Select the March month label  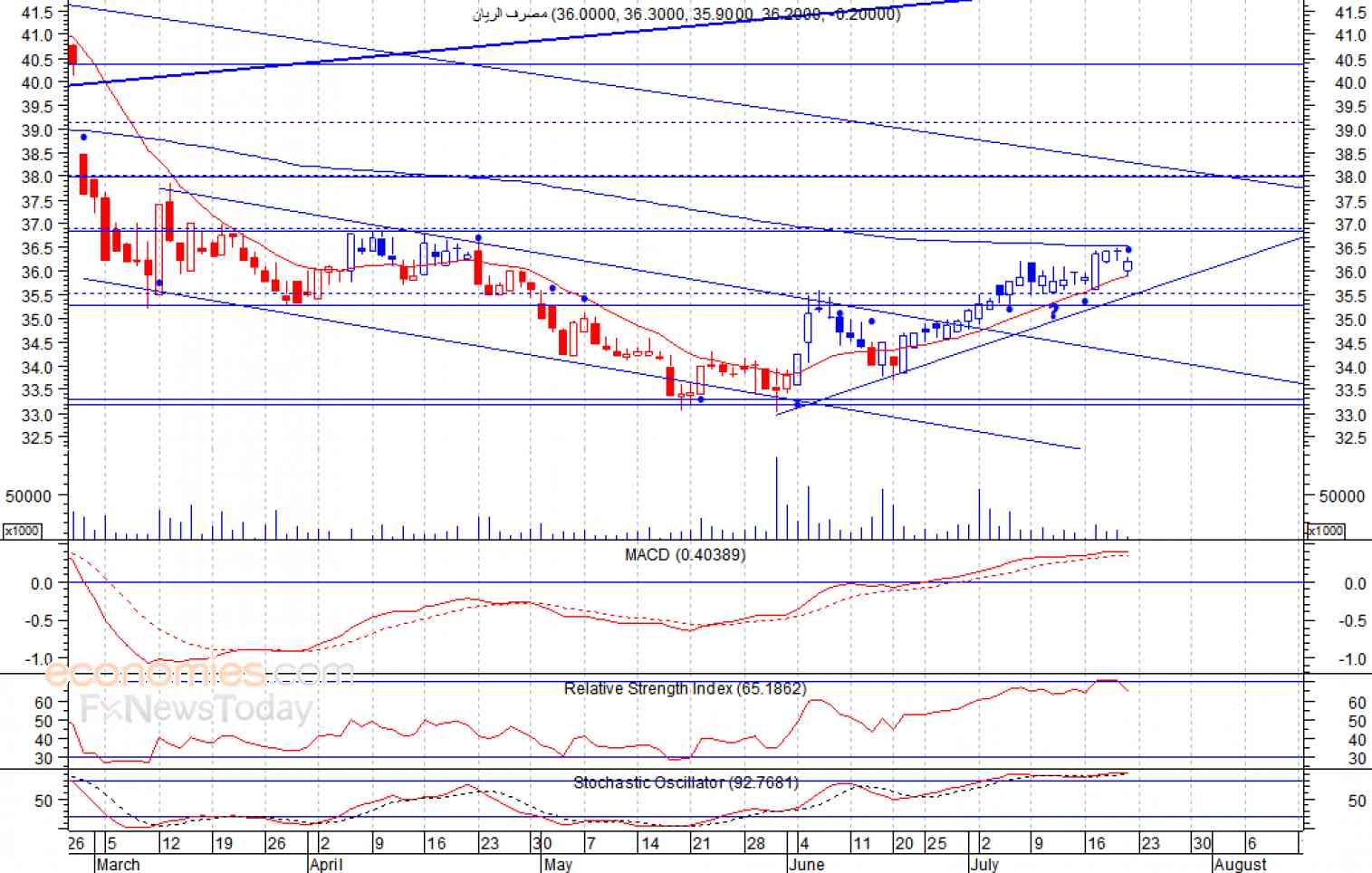point(118,864)
